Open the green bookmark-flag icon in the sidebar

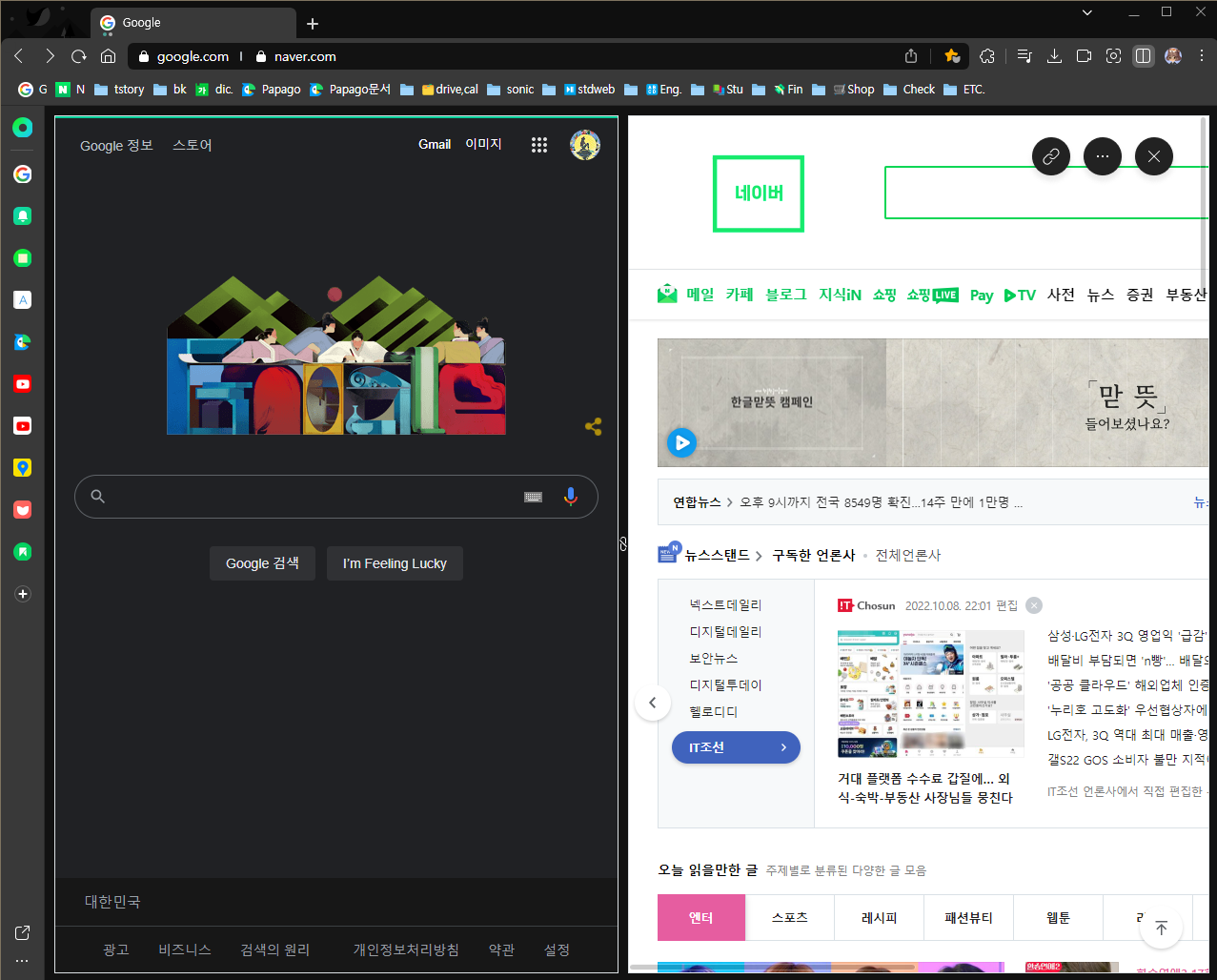23,552
